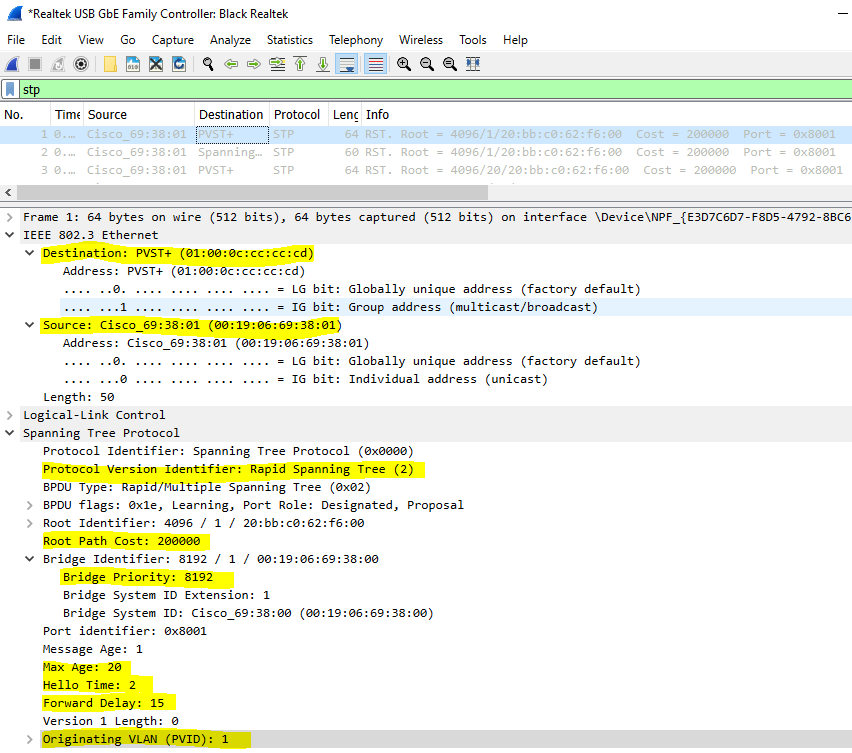Open capture options gear icon
Viewport: 852px width, 753px height.
click(x=81, y=64)
